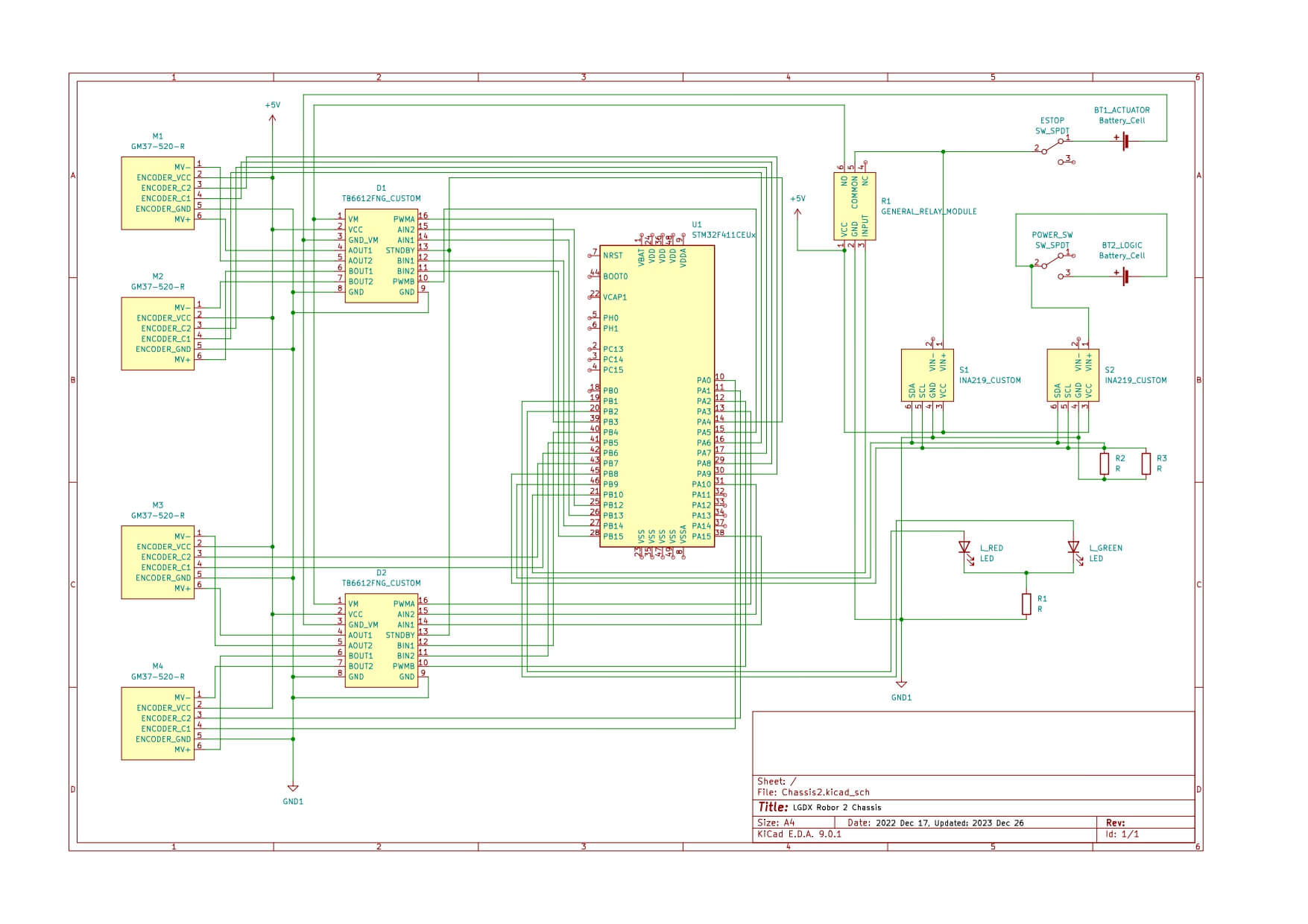Select the M1 GM37-520-R motor symbol
The width and height of the screenshot is (1308, 924).
158,193
